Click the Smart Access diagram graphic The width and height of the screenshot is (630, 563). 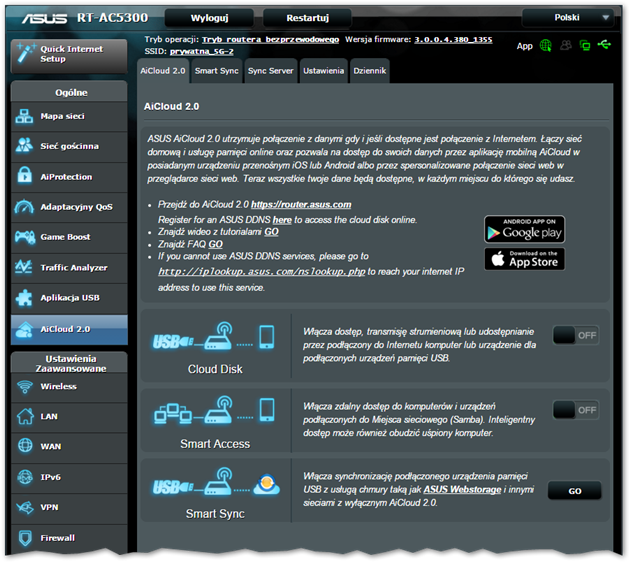coord(215,410)
